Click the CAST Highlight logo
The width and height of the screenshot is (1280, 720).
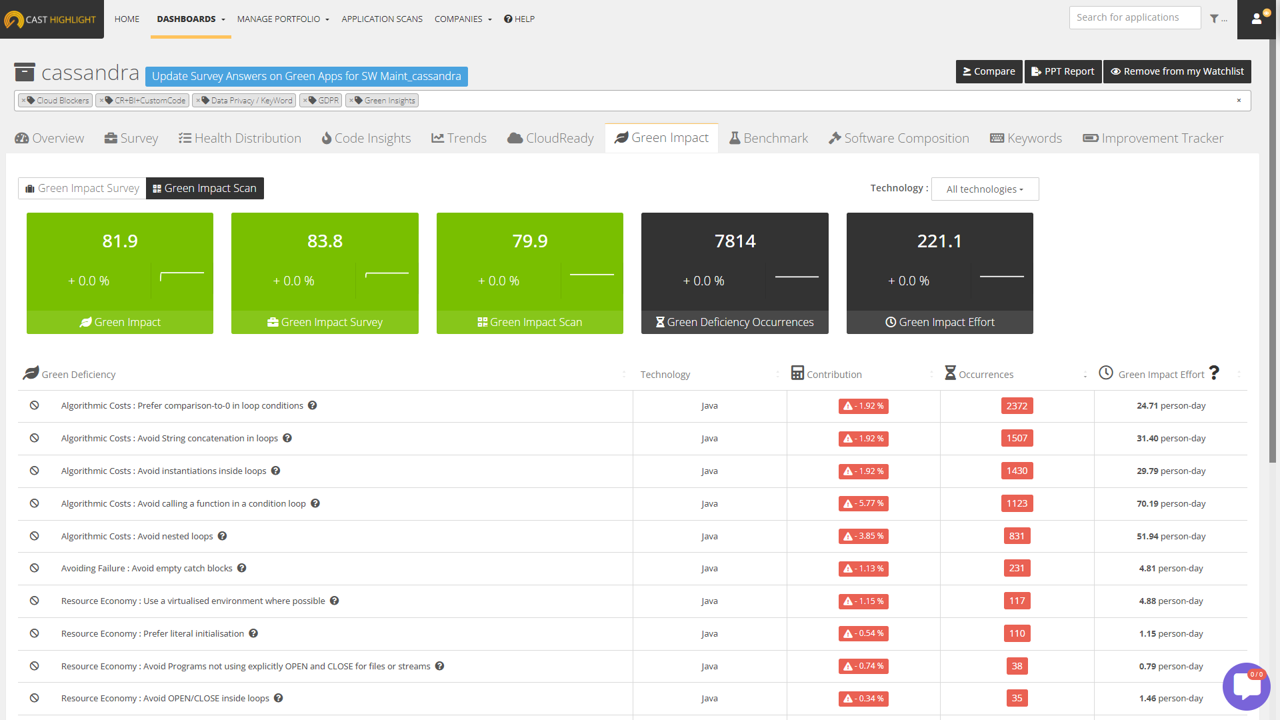(52, 19)
